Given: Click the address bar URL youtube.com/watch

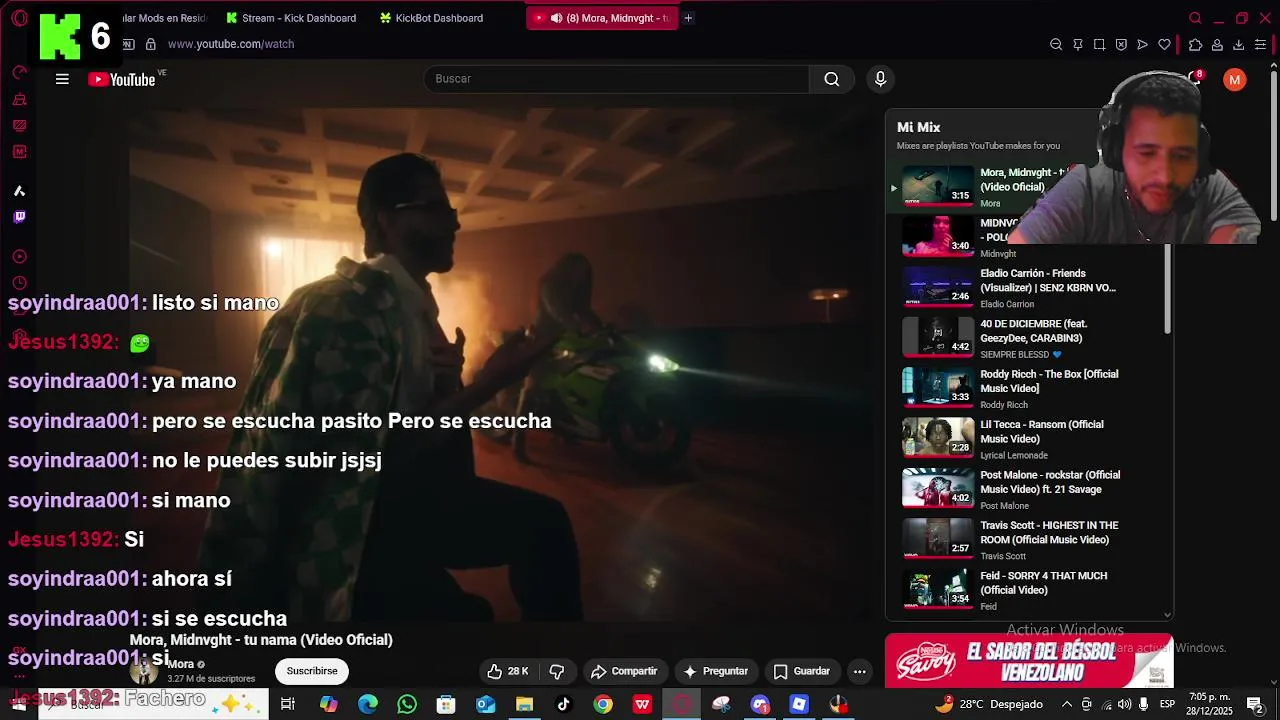Looking at the screenshot, I should [231, 44].
